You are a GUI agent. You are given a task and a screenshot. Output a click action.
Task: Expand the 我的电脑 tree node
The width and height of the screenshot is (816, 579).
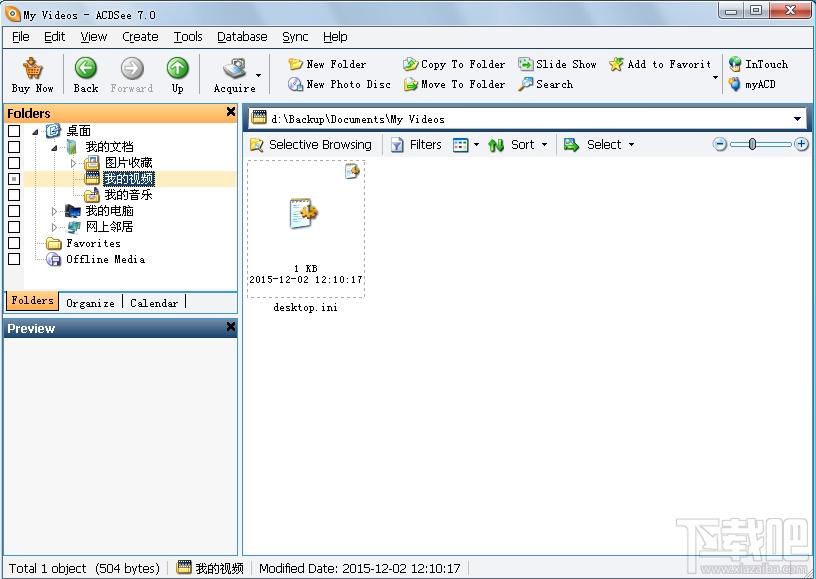click(x=54, y=211)
